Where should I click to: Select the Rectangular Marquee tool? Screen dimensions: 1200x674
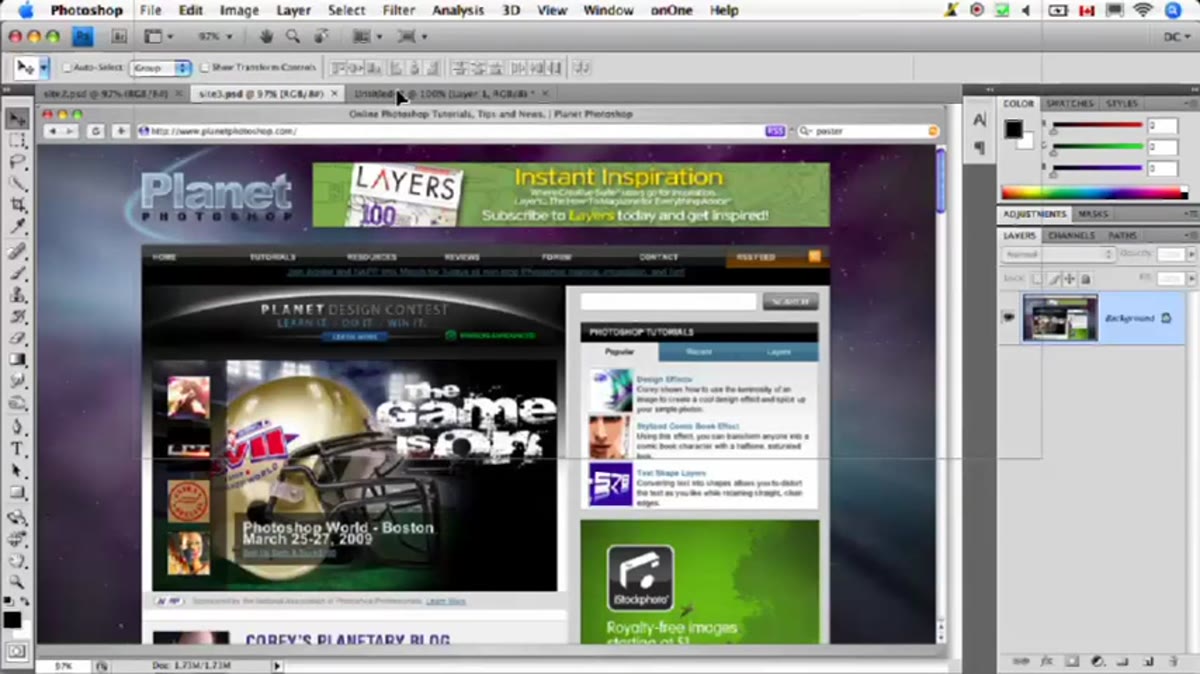click(17, 141)
